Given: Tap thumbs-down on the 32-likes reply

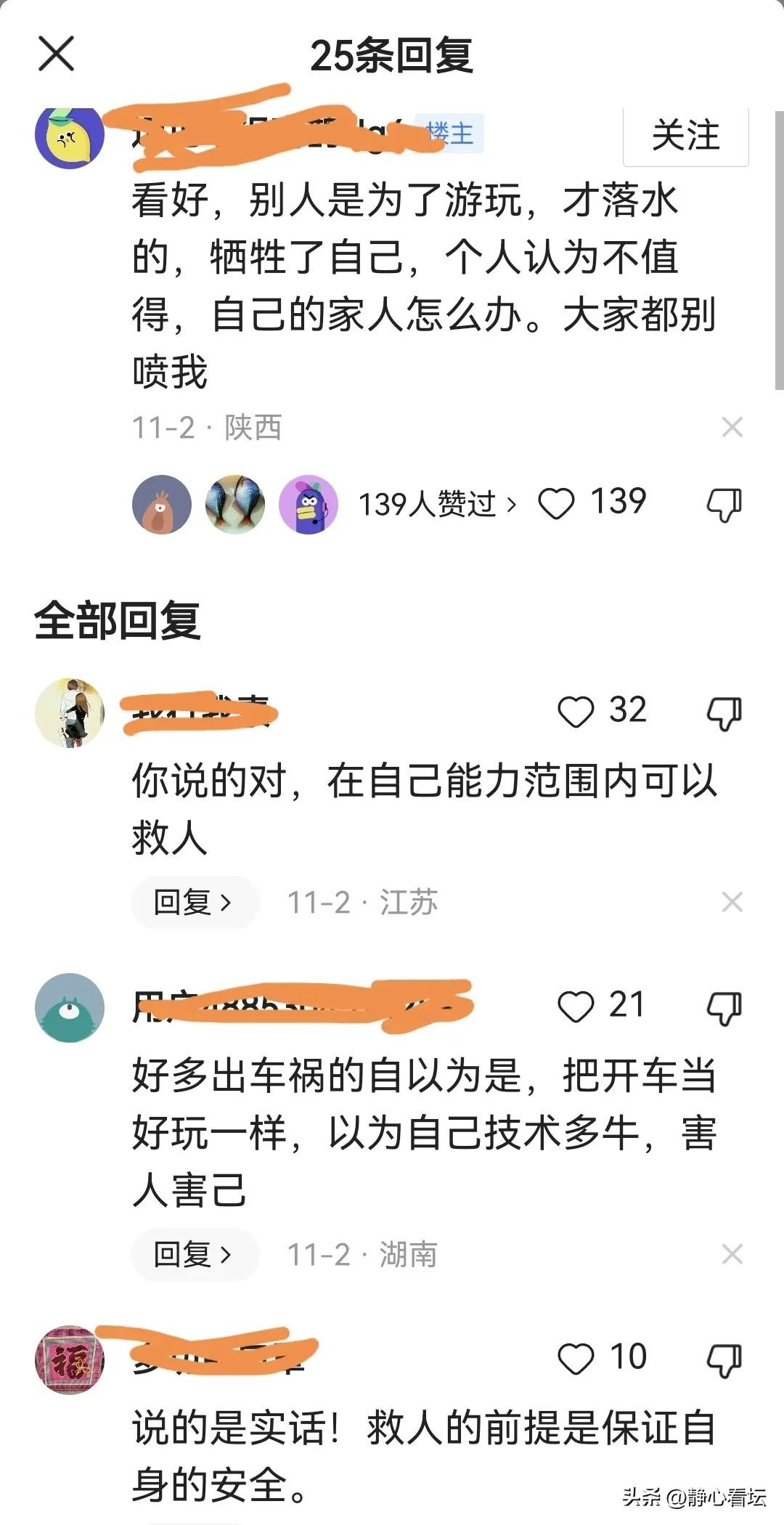Looking at the screenshot, I should tap(724, 713).
